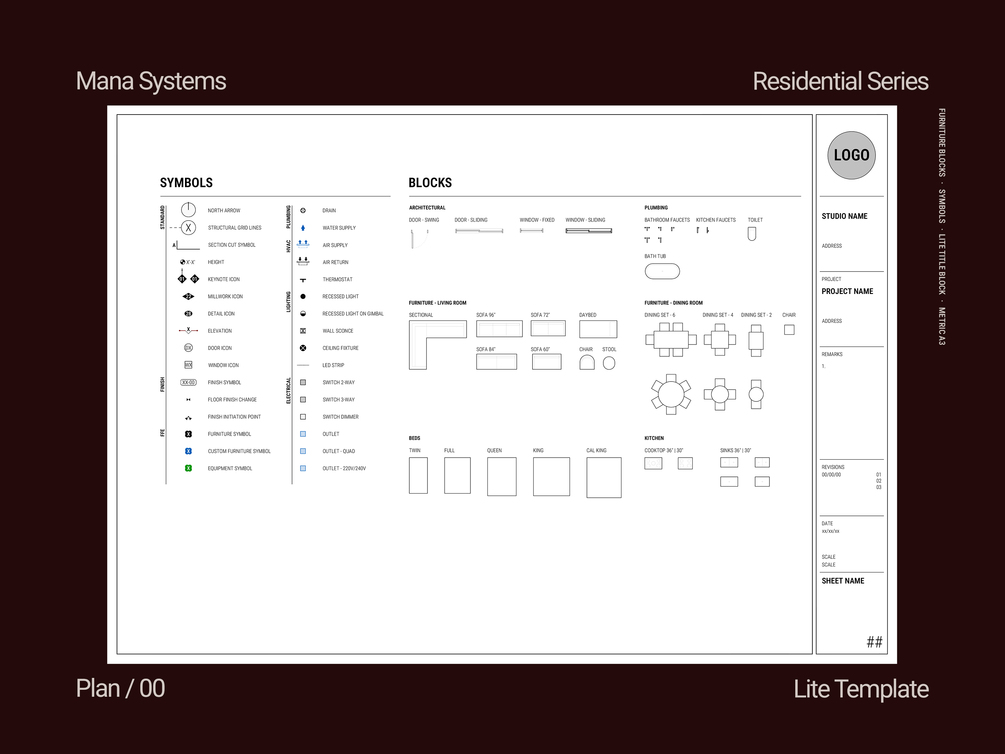1005x754 pixels.
Task: Select the Air Return HVAC symbol
Action: (303, 262)
